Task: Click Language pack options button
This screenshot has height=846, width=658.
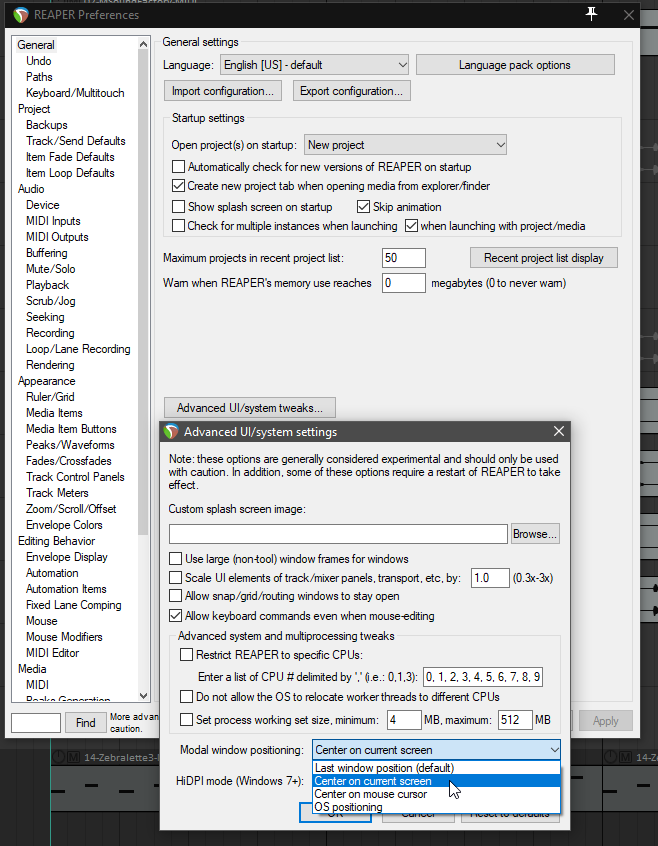Action: coord(515,65)
